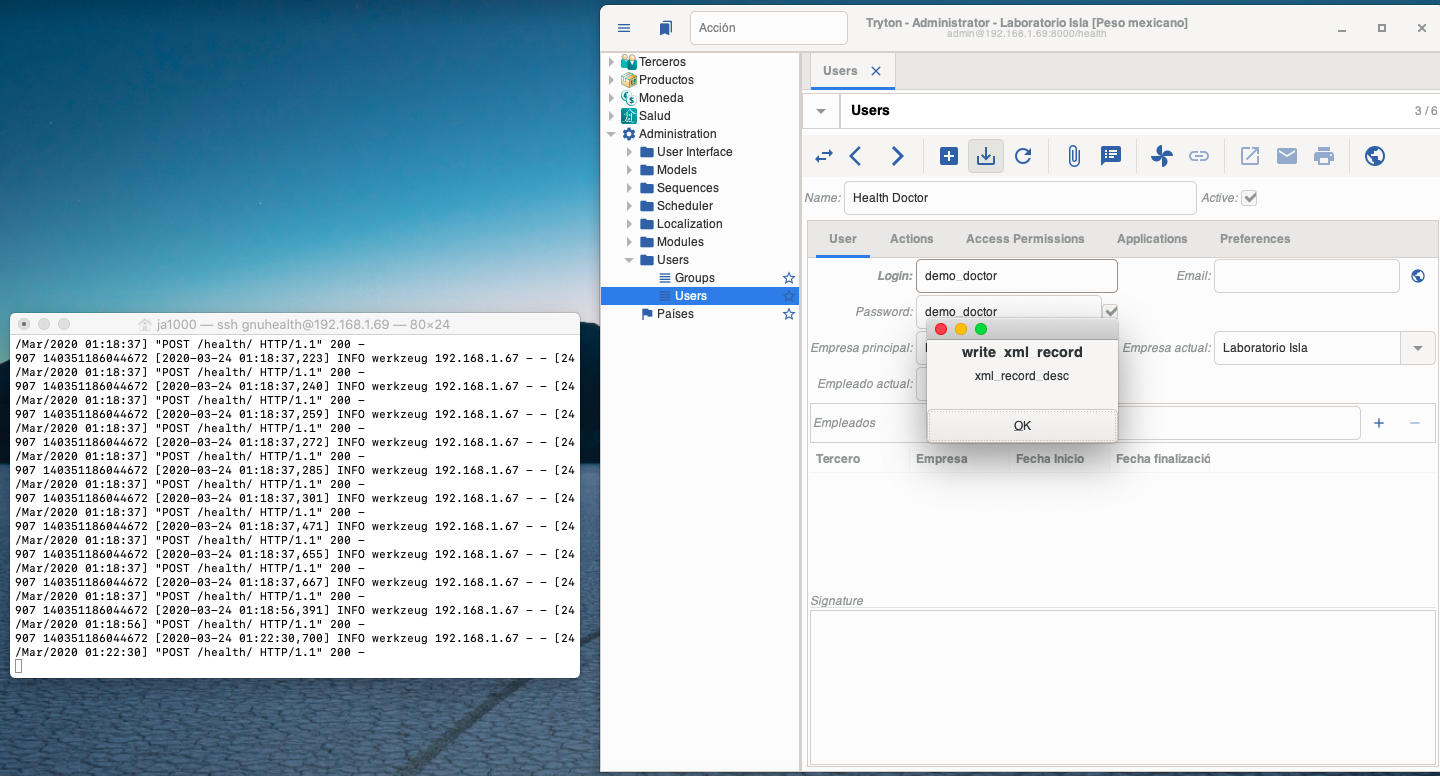The height and width of the screenshot is (776, 1440).
Task: Click the Switch view toolbar icon
Action: click(x=824, y=156)
